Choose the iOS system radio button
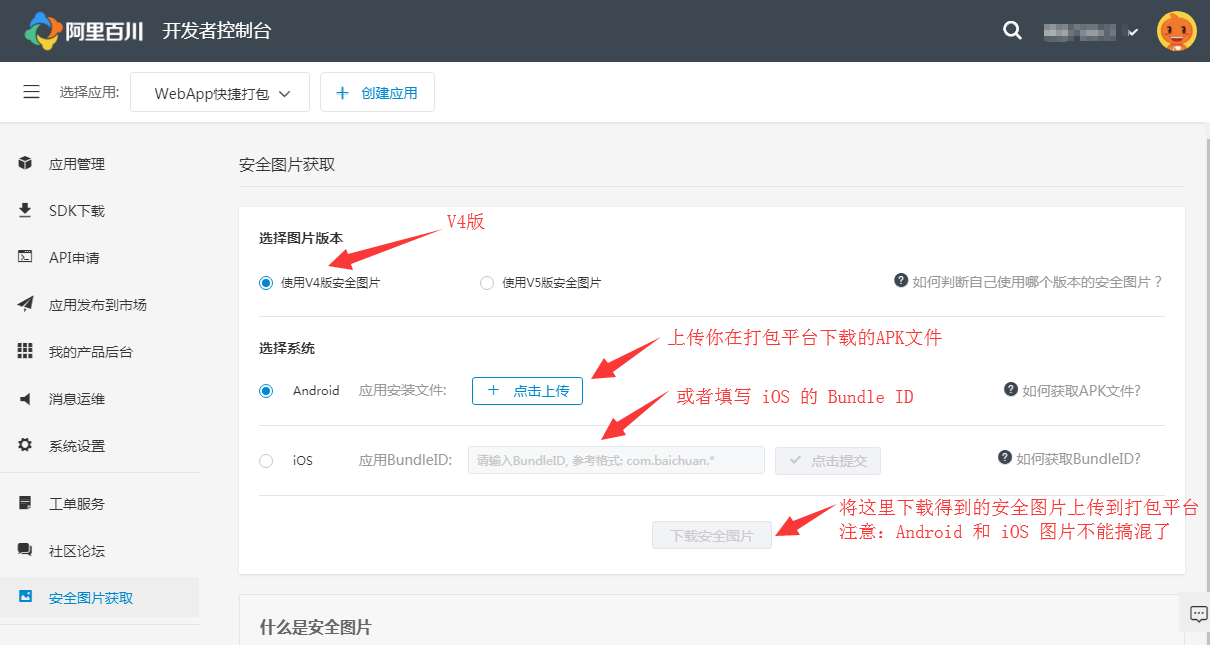 [266, 461]
